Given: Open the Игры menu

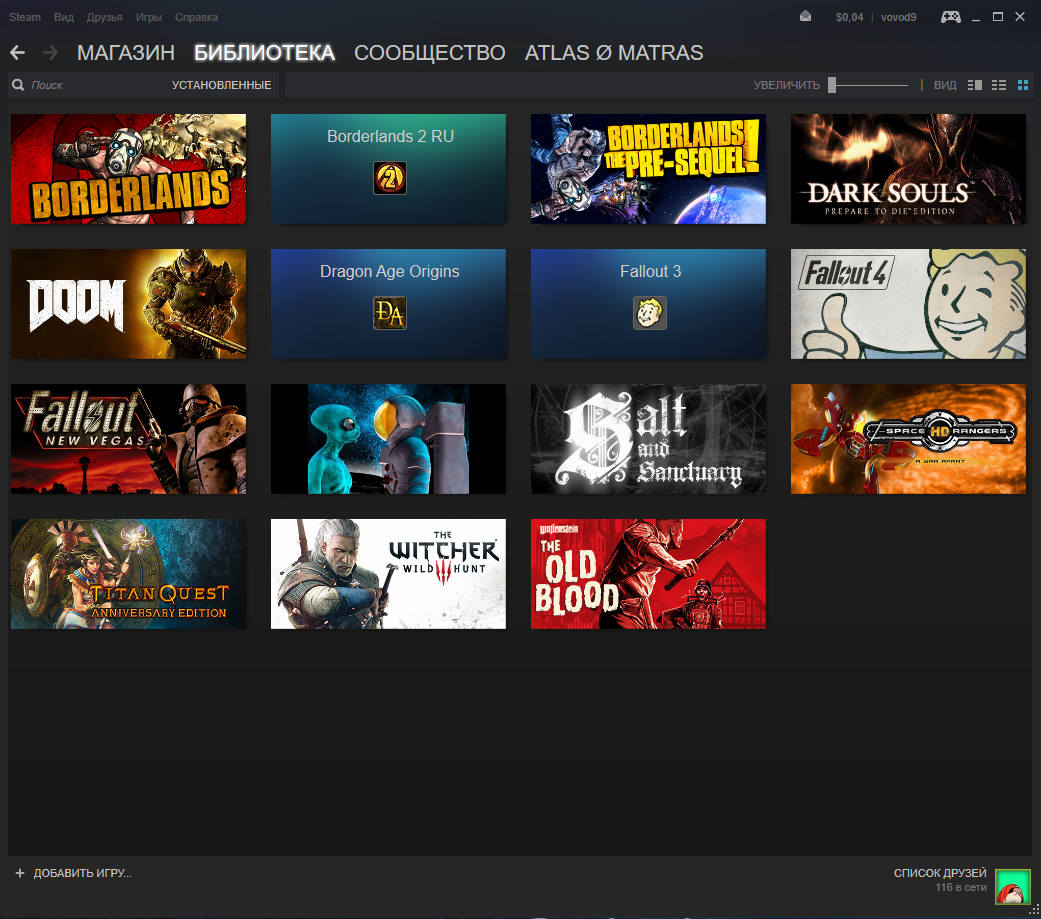Looking at the screenshot, I should (x=149, y=17).
